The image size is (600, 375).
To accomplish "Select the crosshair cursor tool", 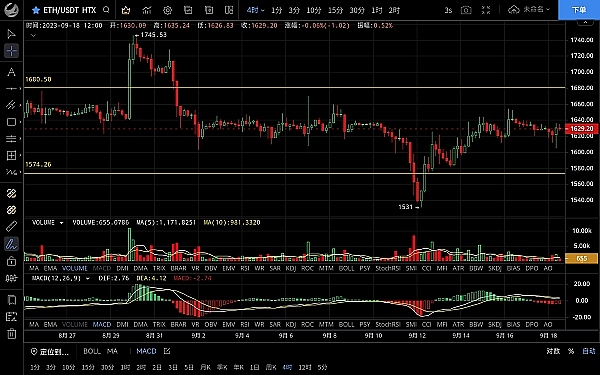I will [11, 51].
